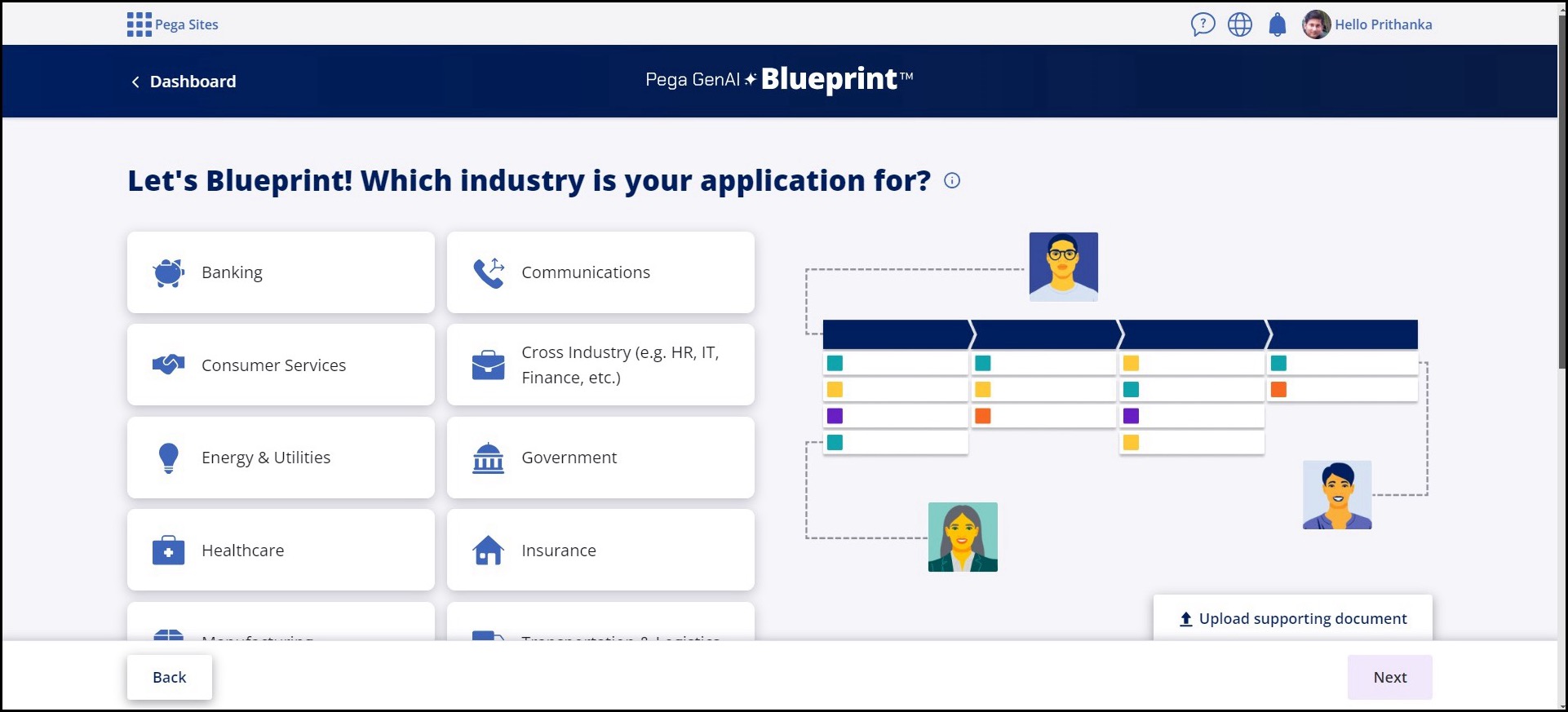Select the Consumer Services industry card

281,365
